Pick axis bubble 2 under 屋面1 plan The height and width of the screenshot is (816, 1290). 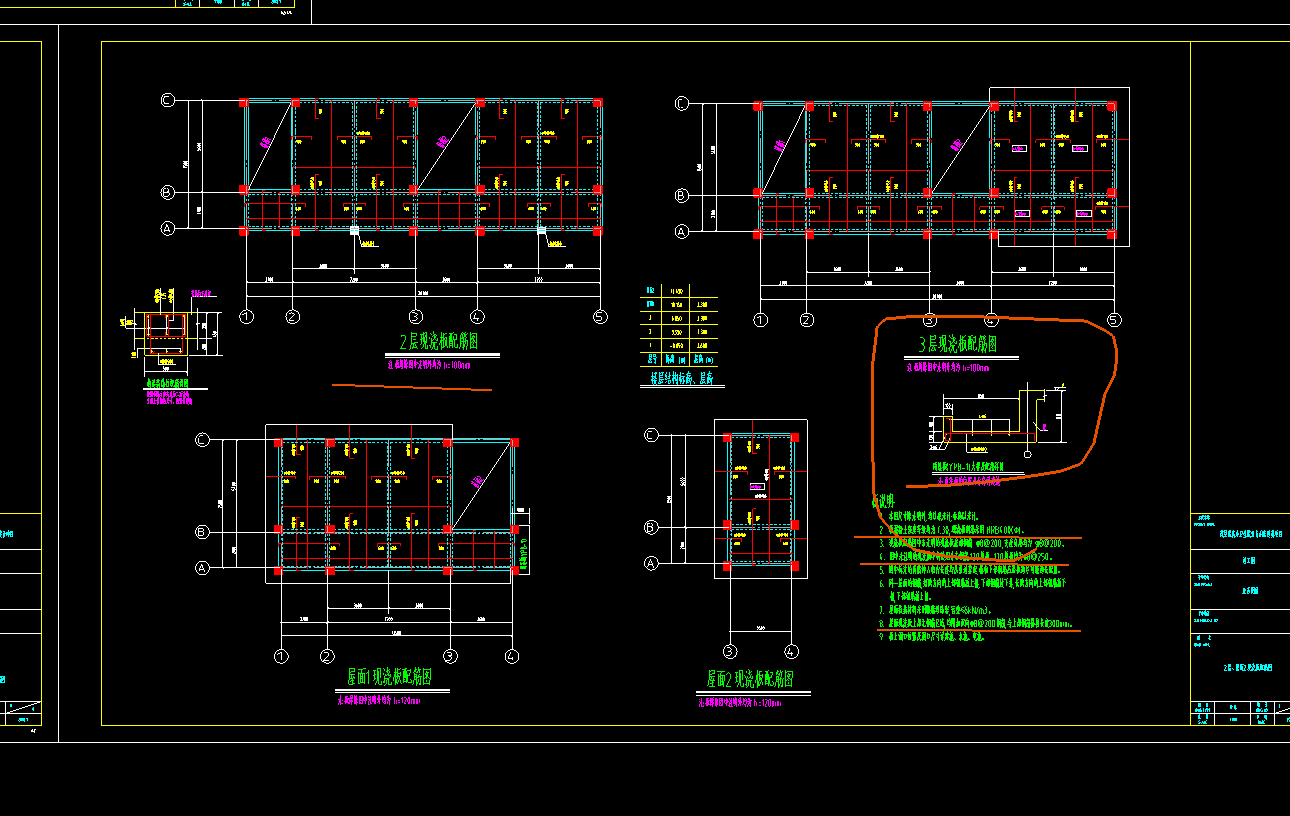327,657
